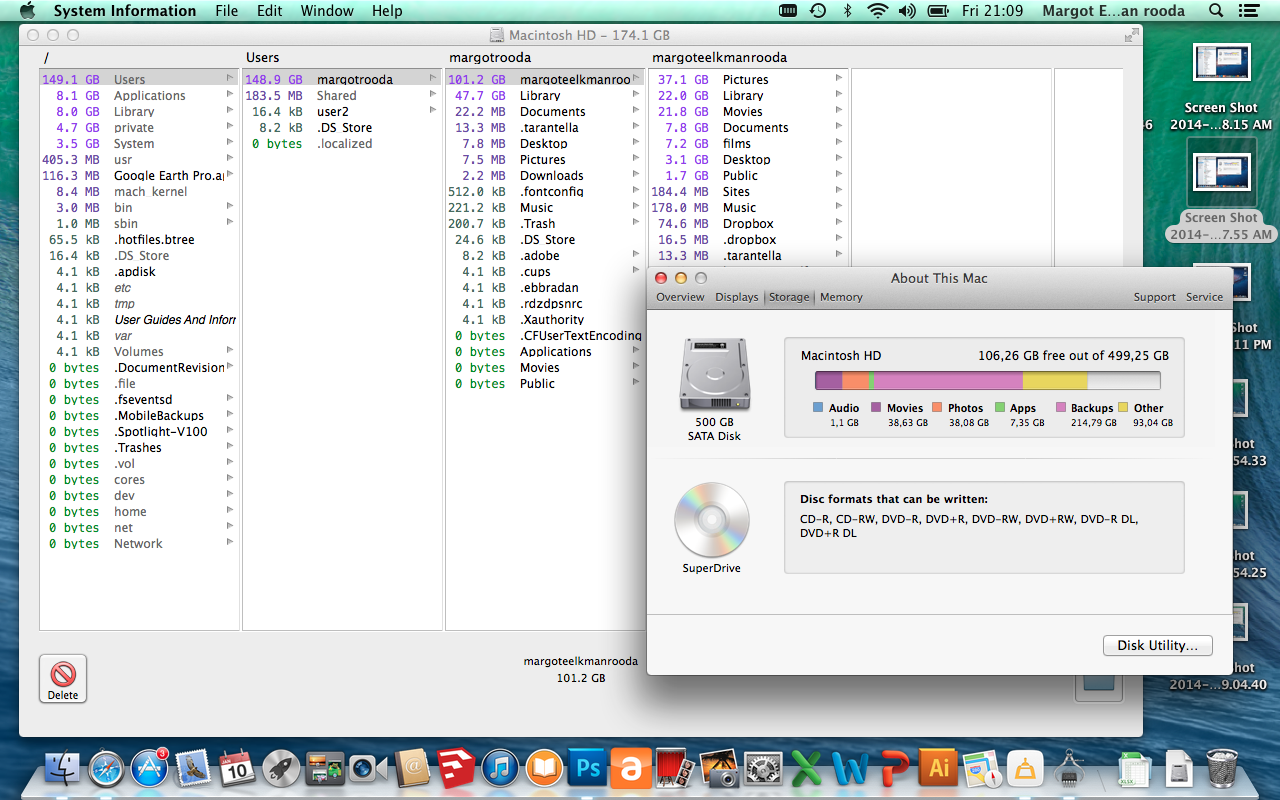Image resolution: width=1280 pixels, height=800 pixels.
Task: Expand the 37.1 GB Pictures arrow
Action: click(839, 79)
